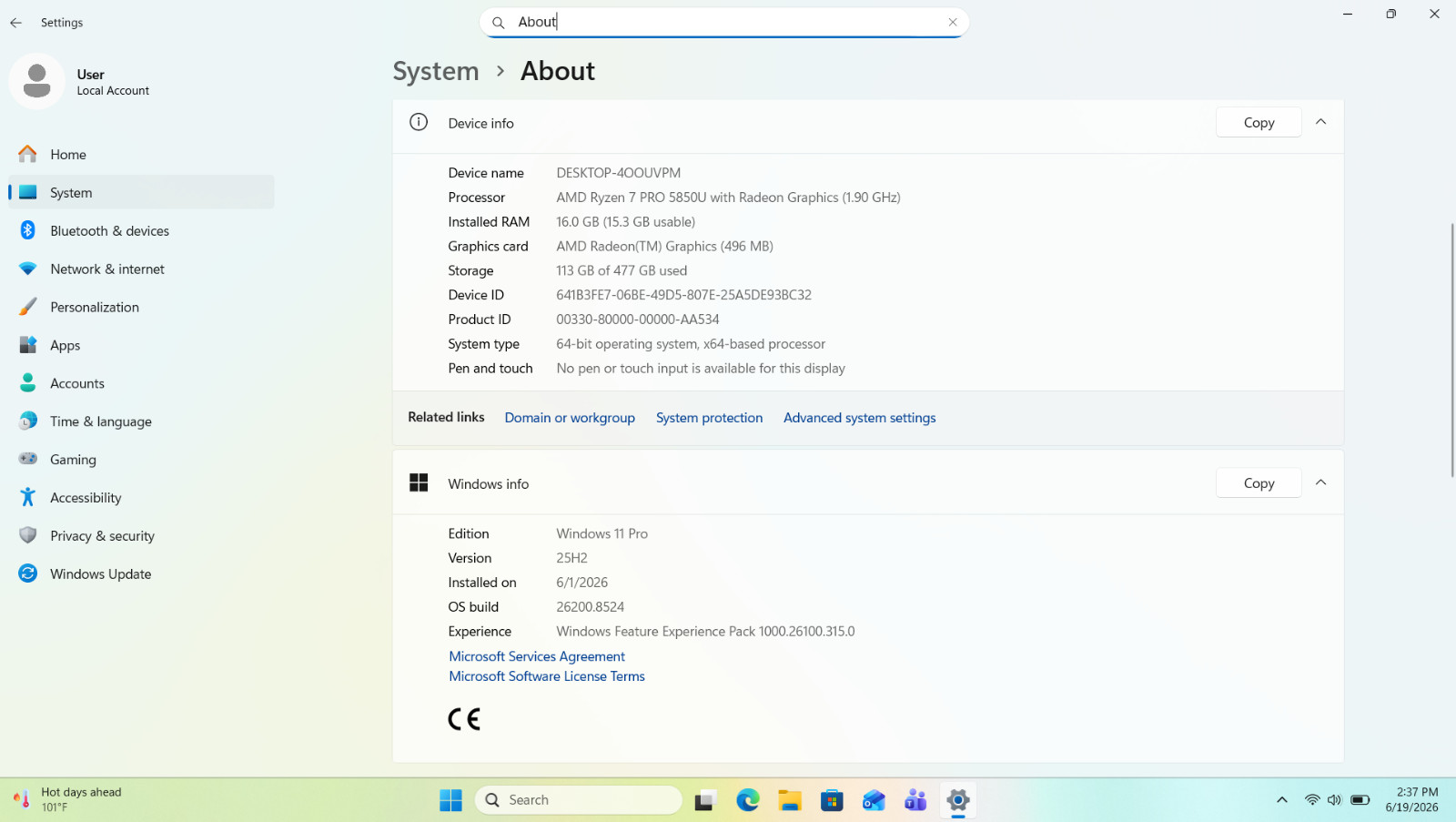Click the back arrow in Settings

(x=15, y=23)
